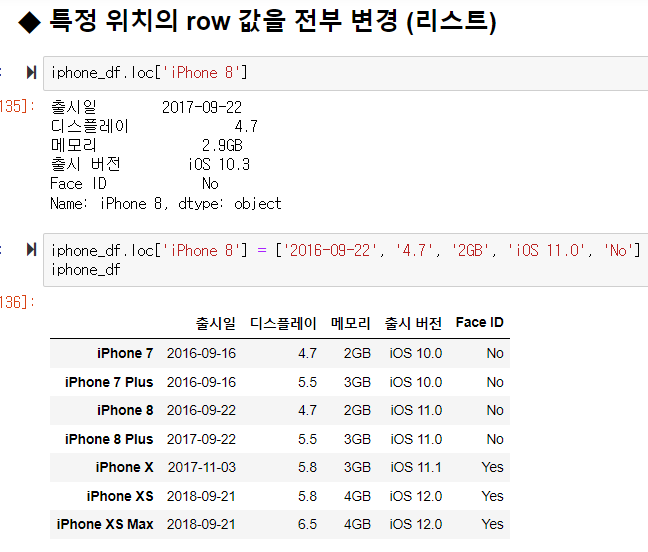Viewport: 648px width, 552px height.
Task: Click the 메모리 column header
Action: tap(350, 323)
